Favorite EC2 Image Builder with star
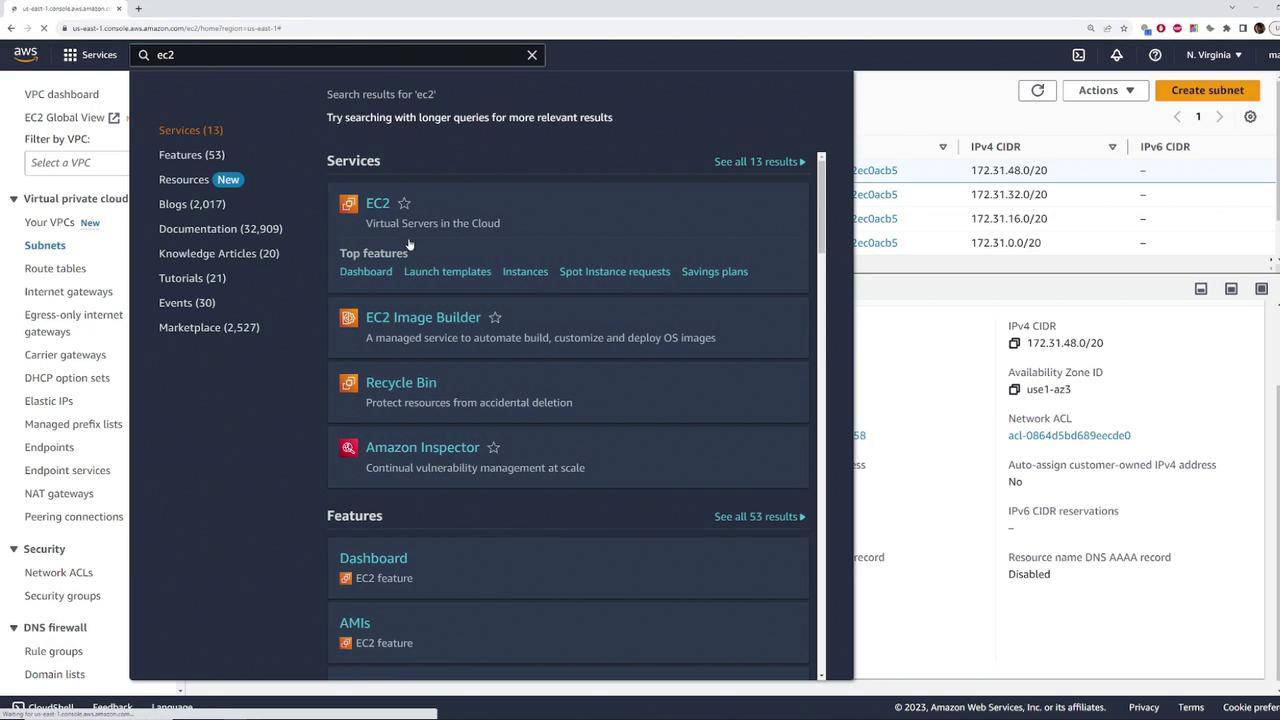The width and height of the screenshot is (1280, 720). pyautogui.click(x=495, y=317)
